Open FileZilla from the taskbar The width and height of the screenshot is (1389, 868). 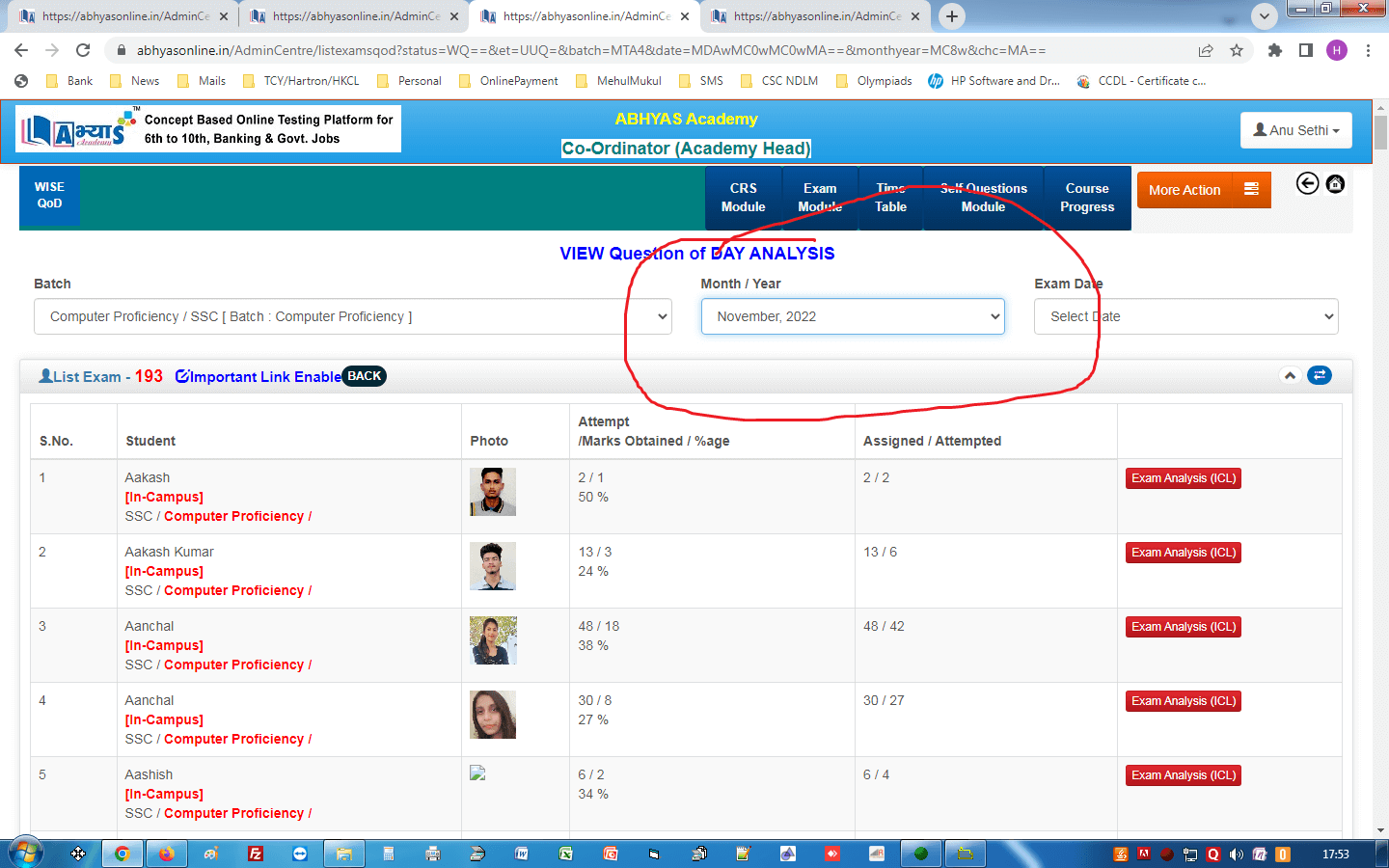pos(256,854)
